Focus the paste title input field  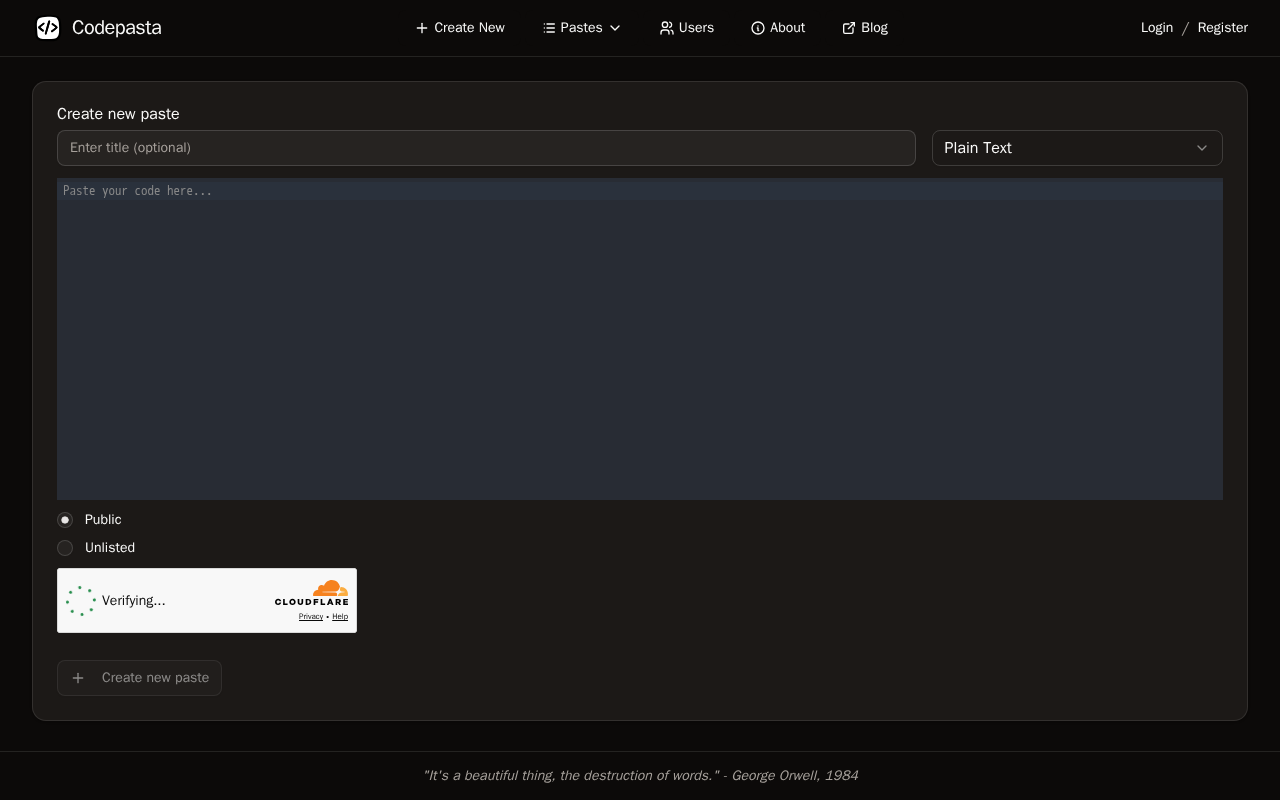486,148
